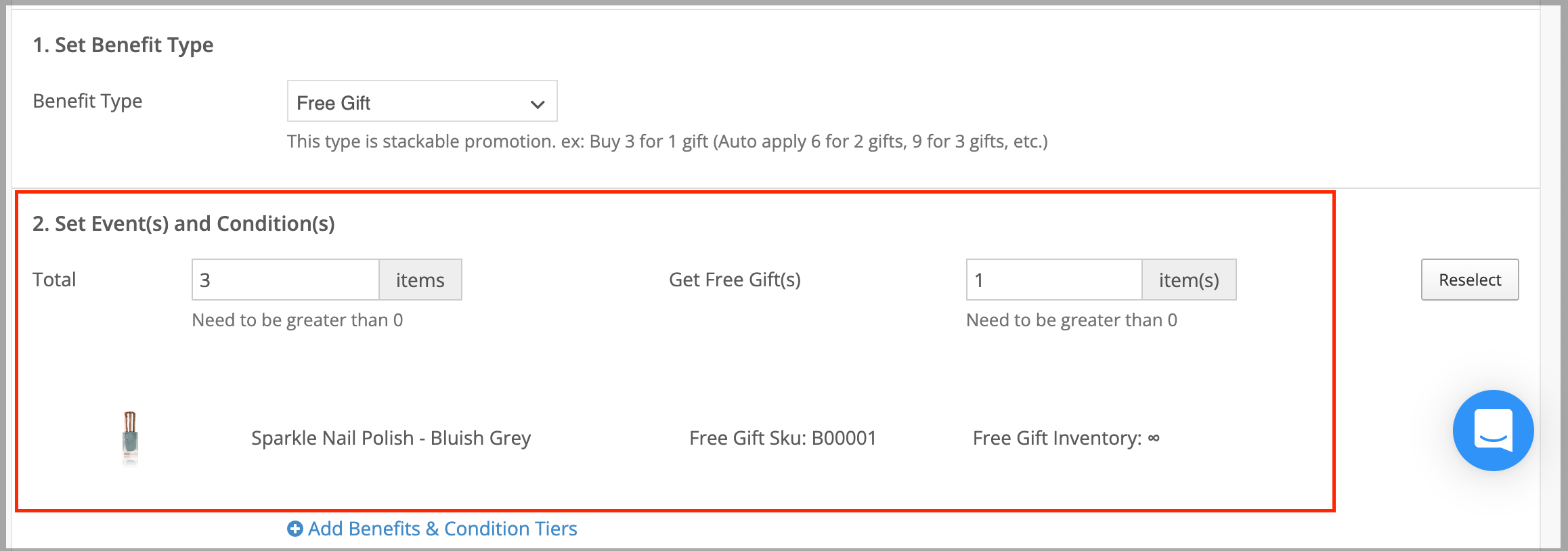The image size is (1568, 551).
Task: Click Sparkle Nail Polish - Bluish Grey name
Action: 391,438
